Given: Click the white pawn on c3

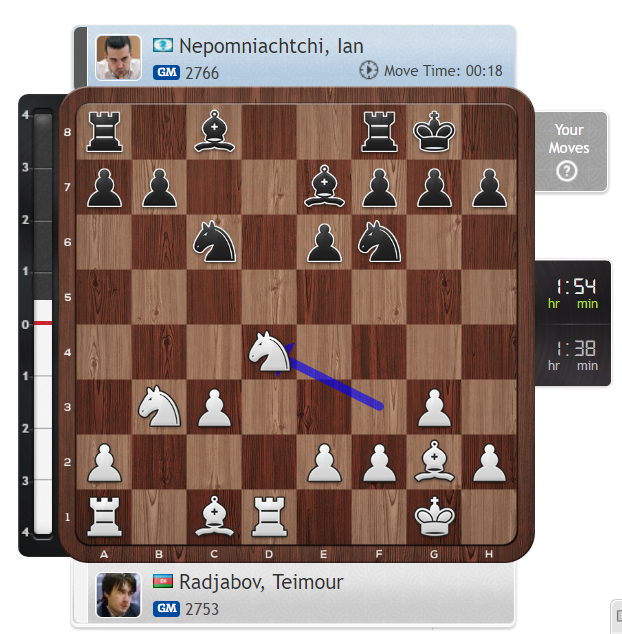Looking at the screenshot, I should point(214,408).
